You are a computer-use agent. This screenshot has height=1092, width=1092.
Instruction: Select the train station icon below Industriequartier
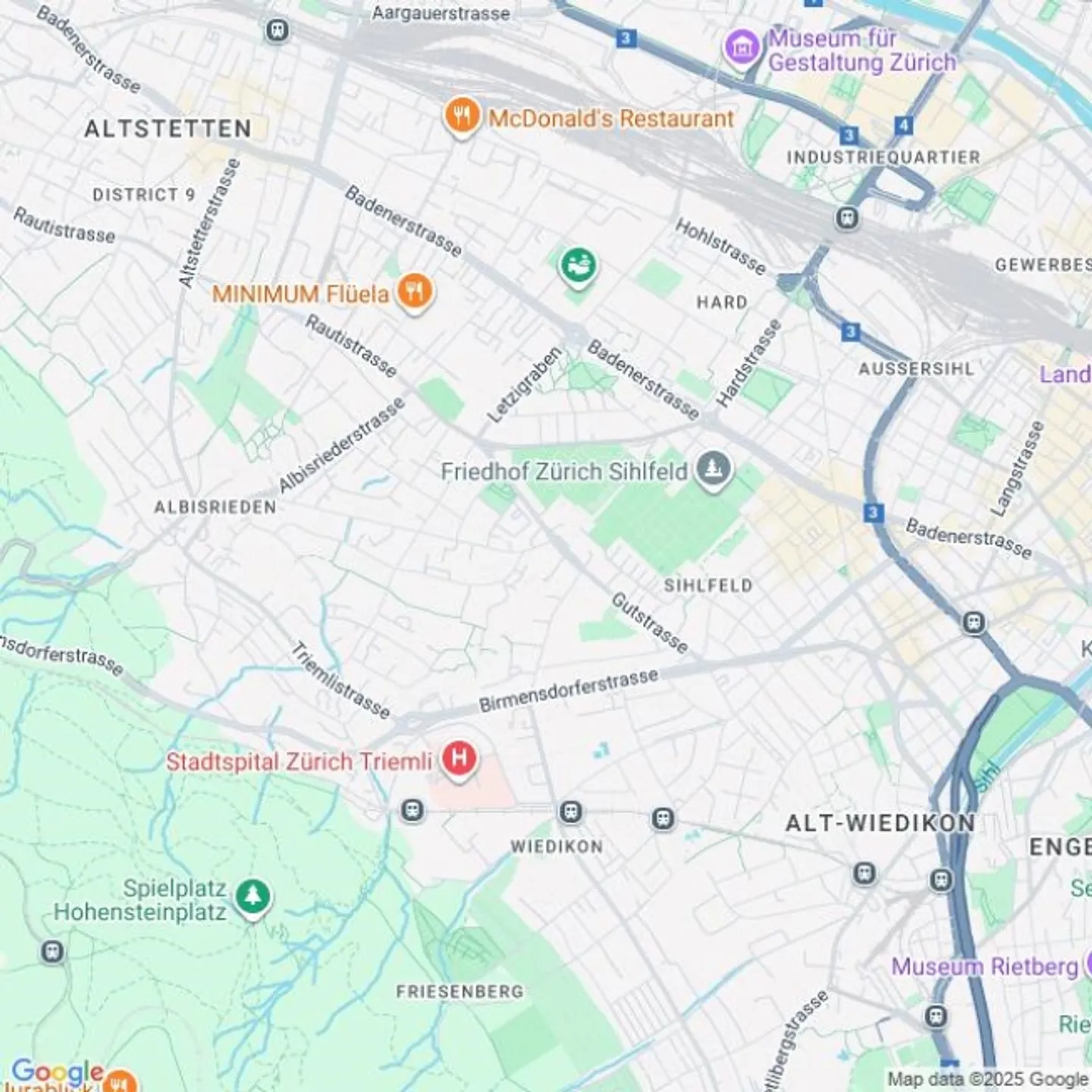coord(847,219)
